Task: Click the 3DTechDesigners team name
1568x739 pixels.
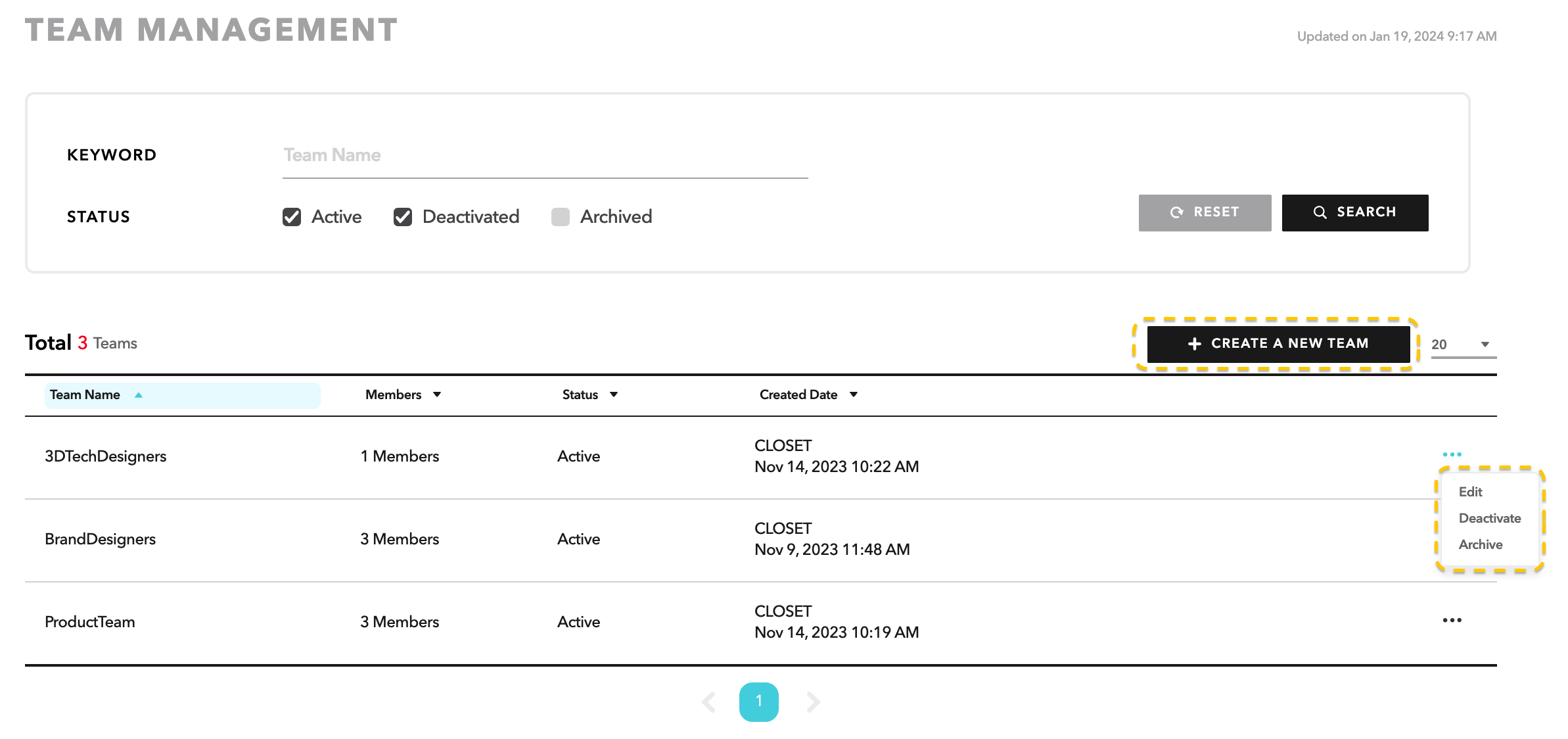Action: tap(105, 456)
